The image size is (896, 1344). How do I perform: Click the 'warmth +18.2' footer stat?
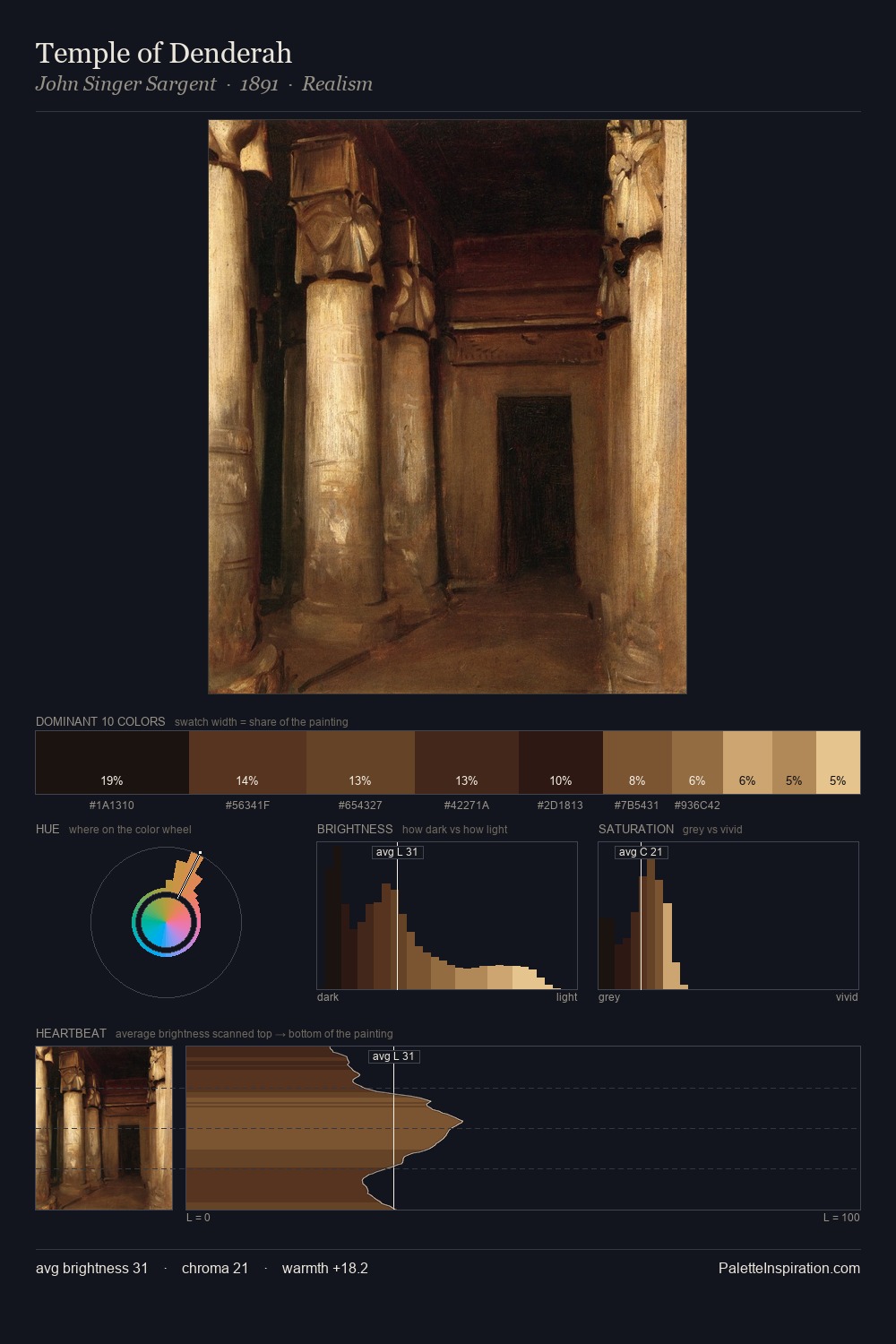[325, 1268]
